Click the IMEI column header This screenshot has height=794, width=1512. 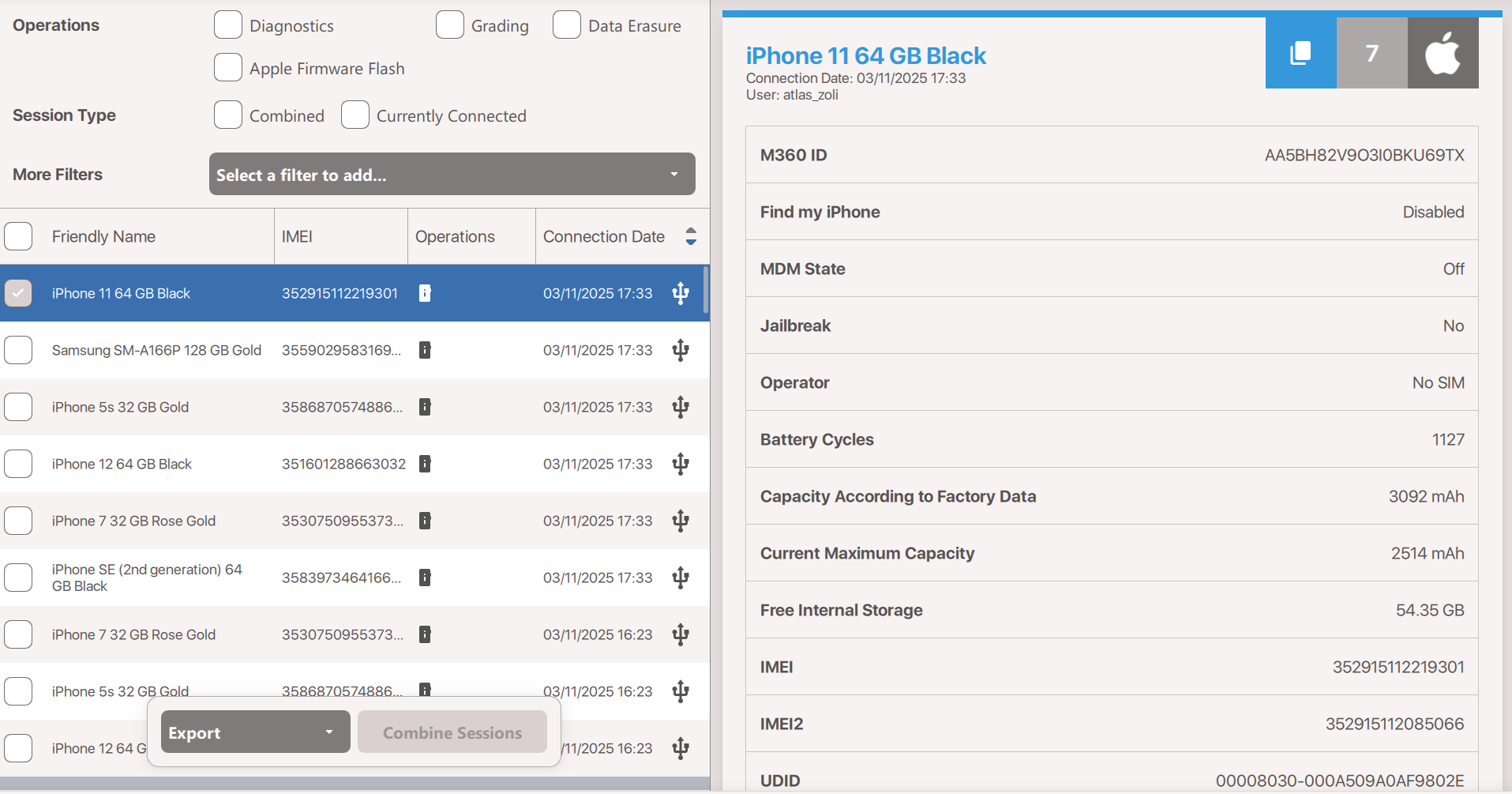pyautogui.click(x=297, y=236)
